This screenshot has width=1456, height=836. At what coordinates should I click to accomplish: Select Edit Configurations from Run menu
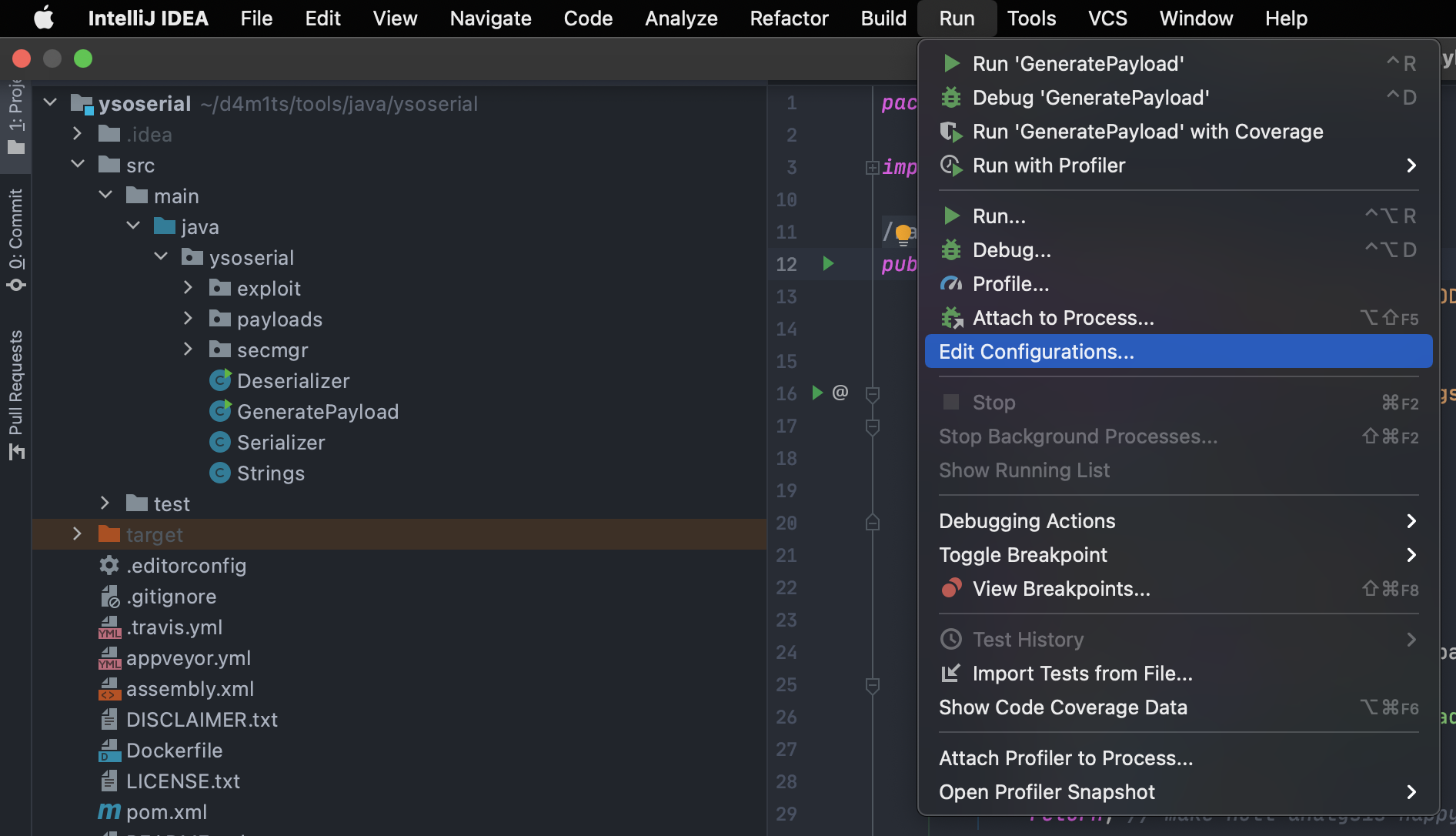1036,352
